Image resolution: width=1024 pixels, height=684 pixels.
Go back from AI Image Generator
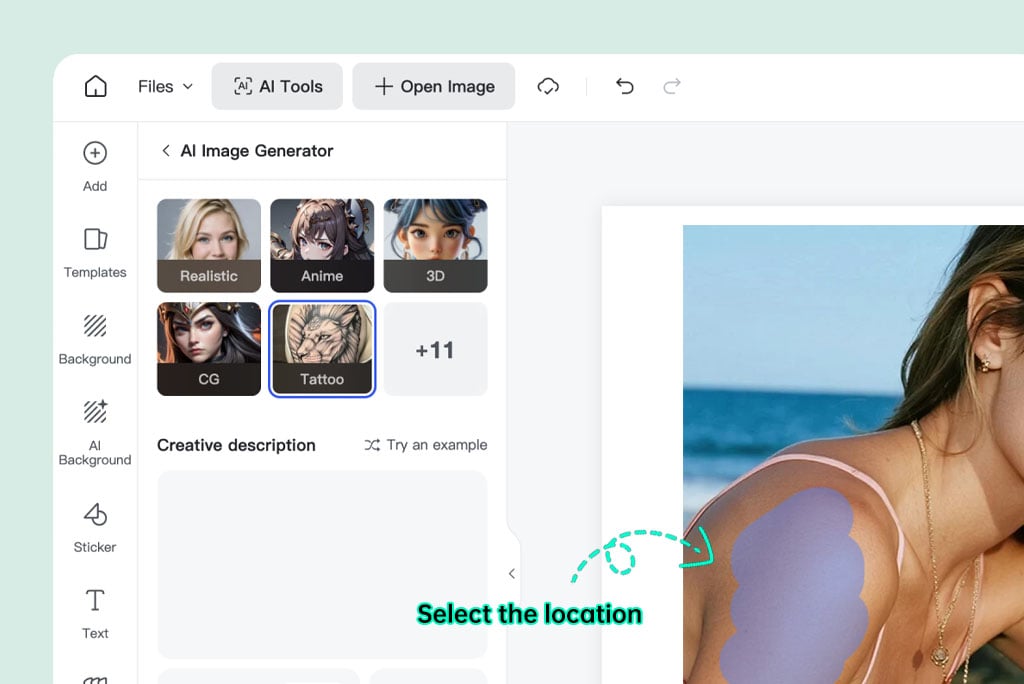[166, 151]
